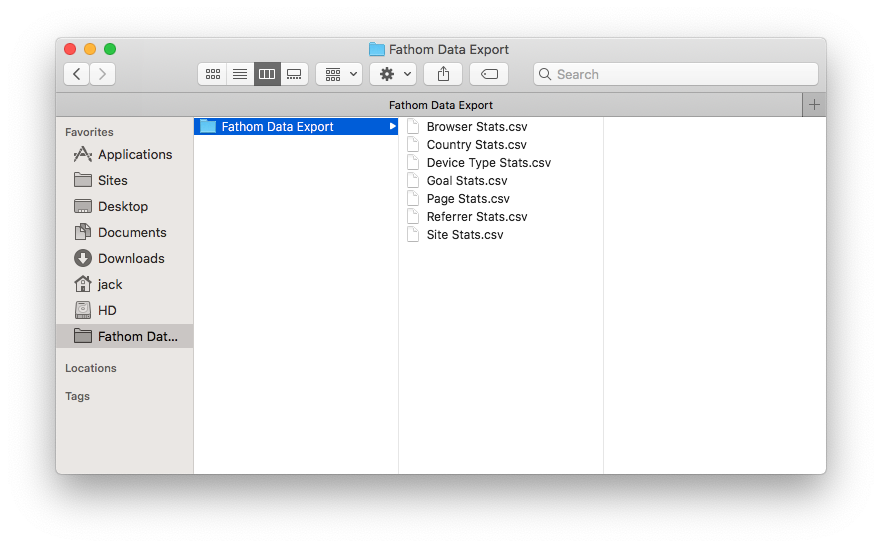The height and width of the screenshot is (548, 882).
Task: Open Applications in the sidebar
Action: (124, 154)
